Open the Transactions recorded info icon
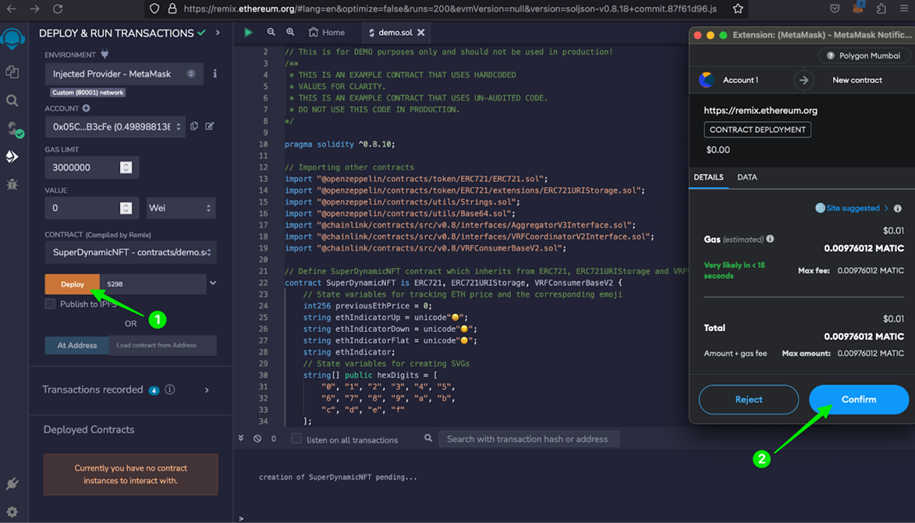915x523 pixels. pyautogui.click(x=170, y=389)
